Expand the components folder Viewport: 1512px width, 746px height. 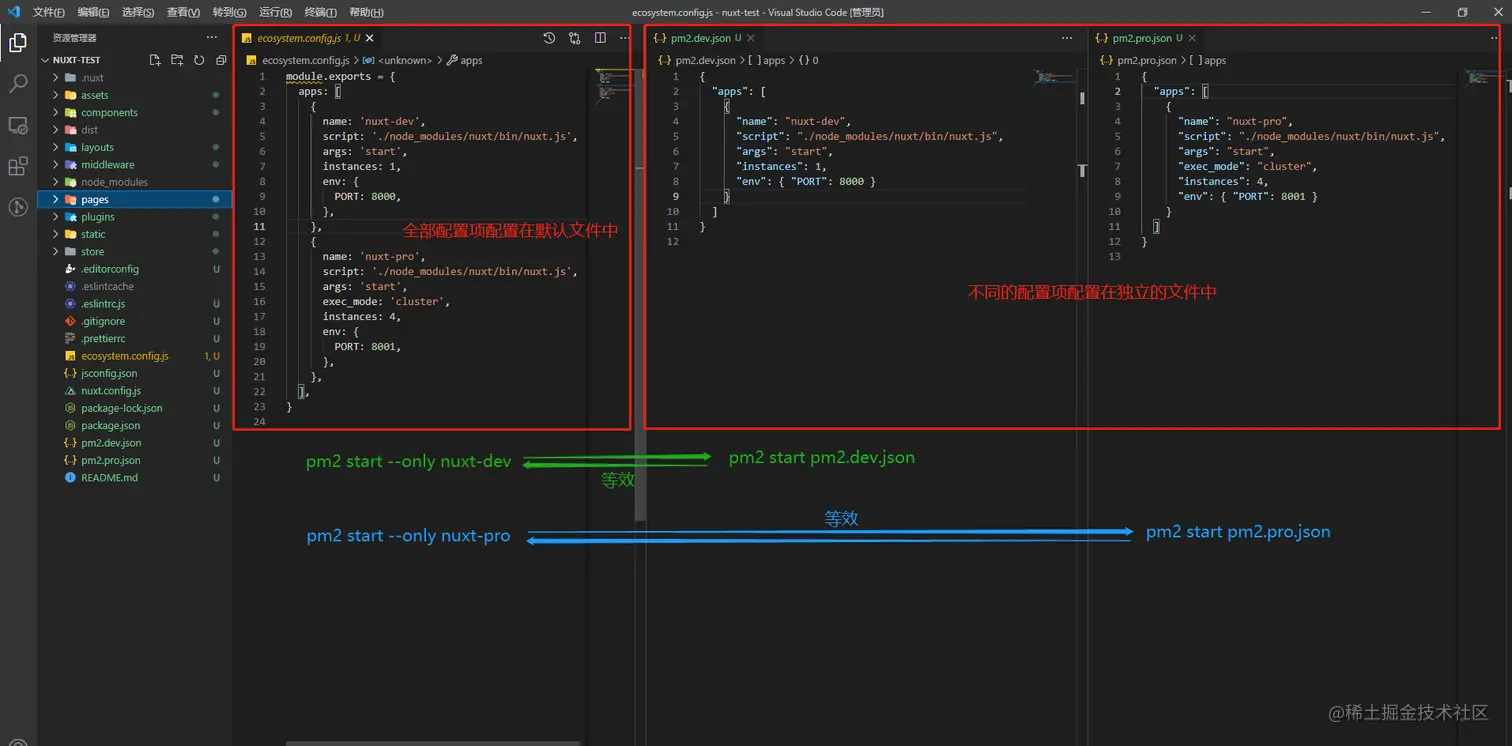pos(56,113)
